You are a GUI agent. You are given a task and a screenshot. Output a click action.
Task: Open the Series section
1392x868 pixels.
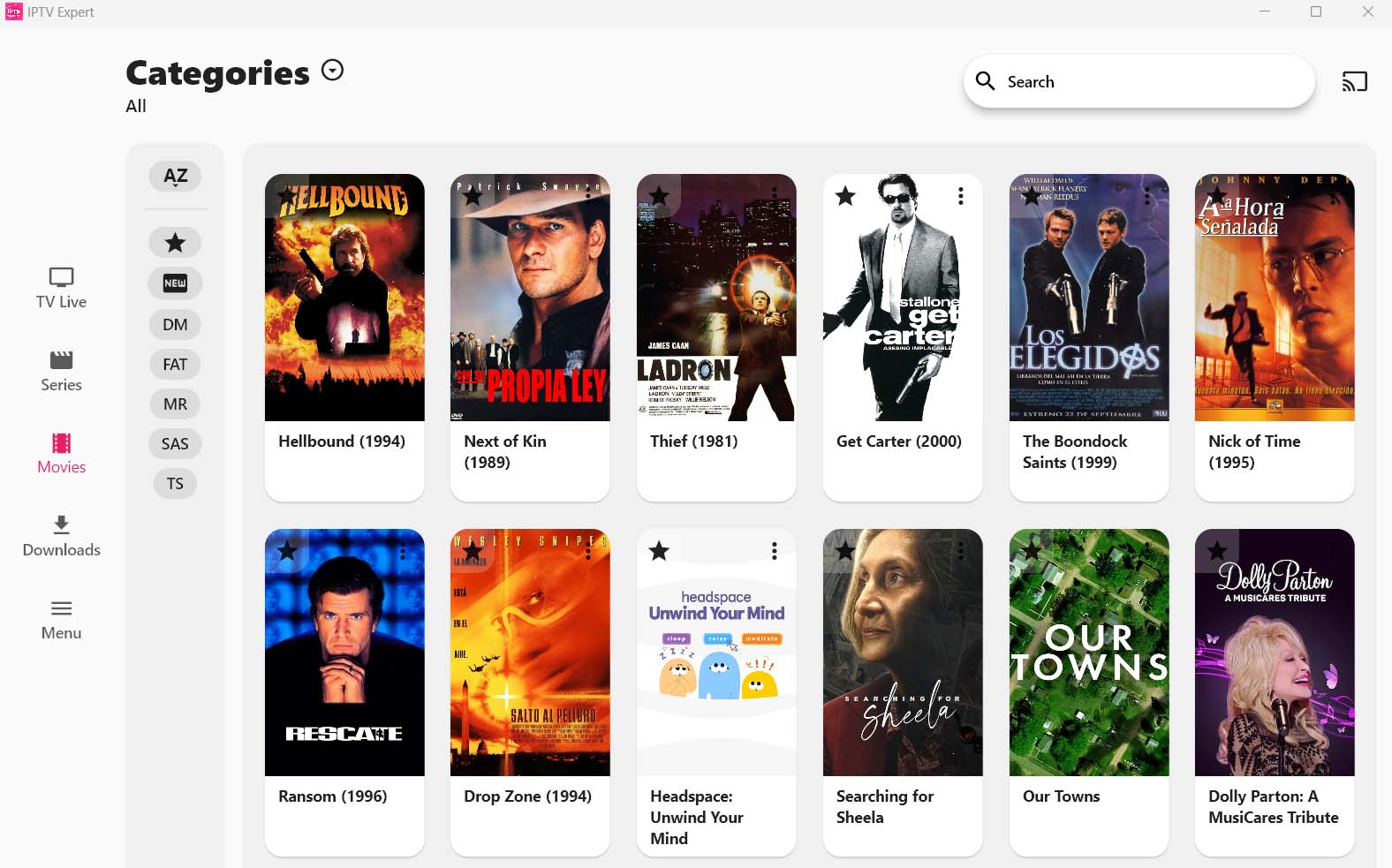(x=61, y=371)
